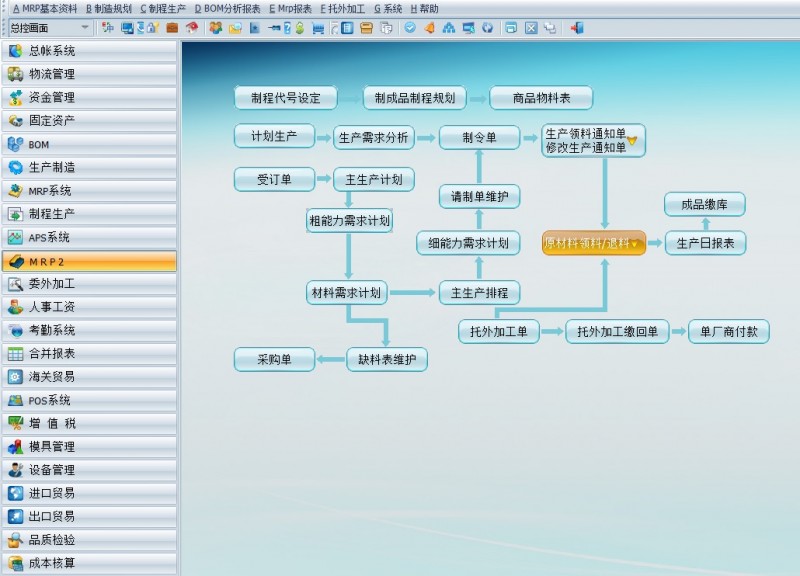The image size is (800, 576).
Task: Select 人事工资 in the sidebar
Action: (52, 307)
